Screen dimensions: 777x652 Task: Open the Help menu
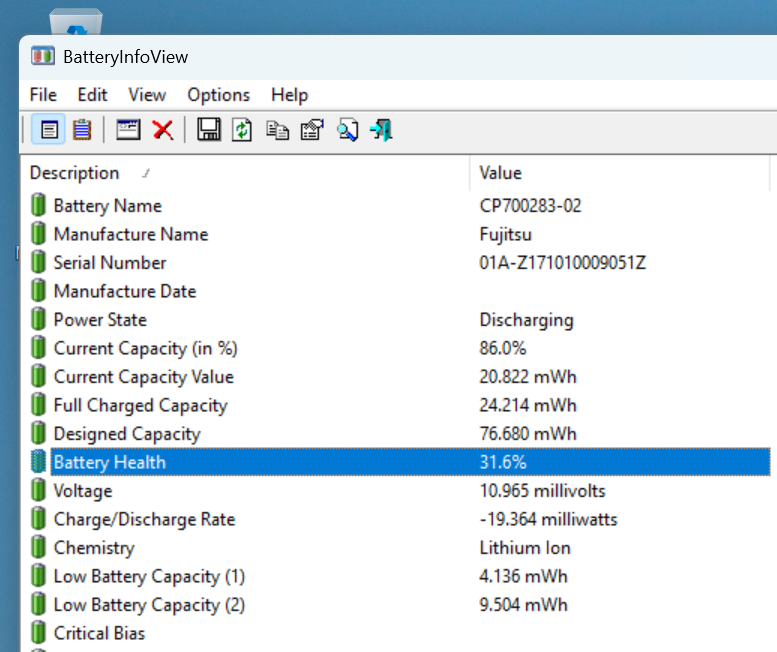289,95
